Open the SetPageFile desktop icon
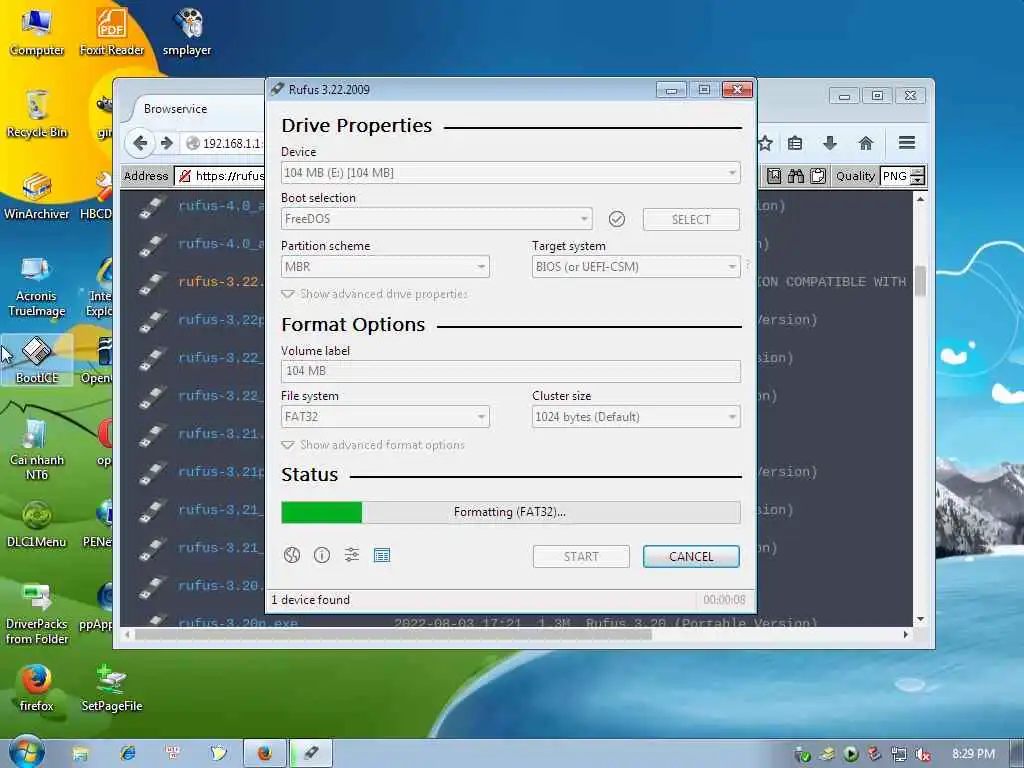This screenshot has width=1024, height=768. [x=112, y=688]
